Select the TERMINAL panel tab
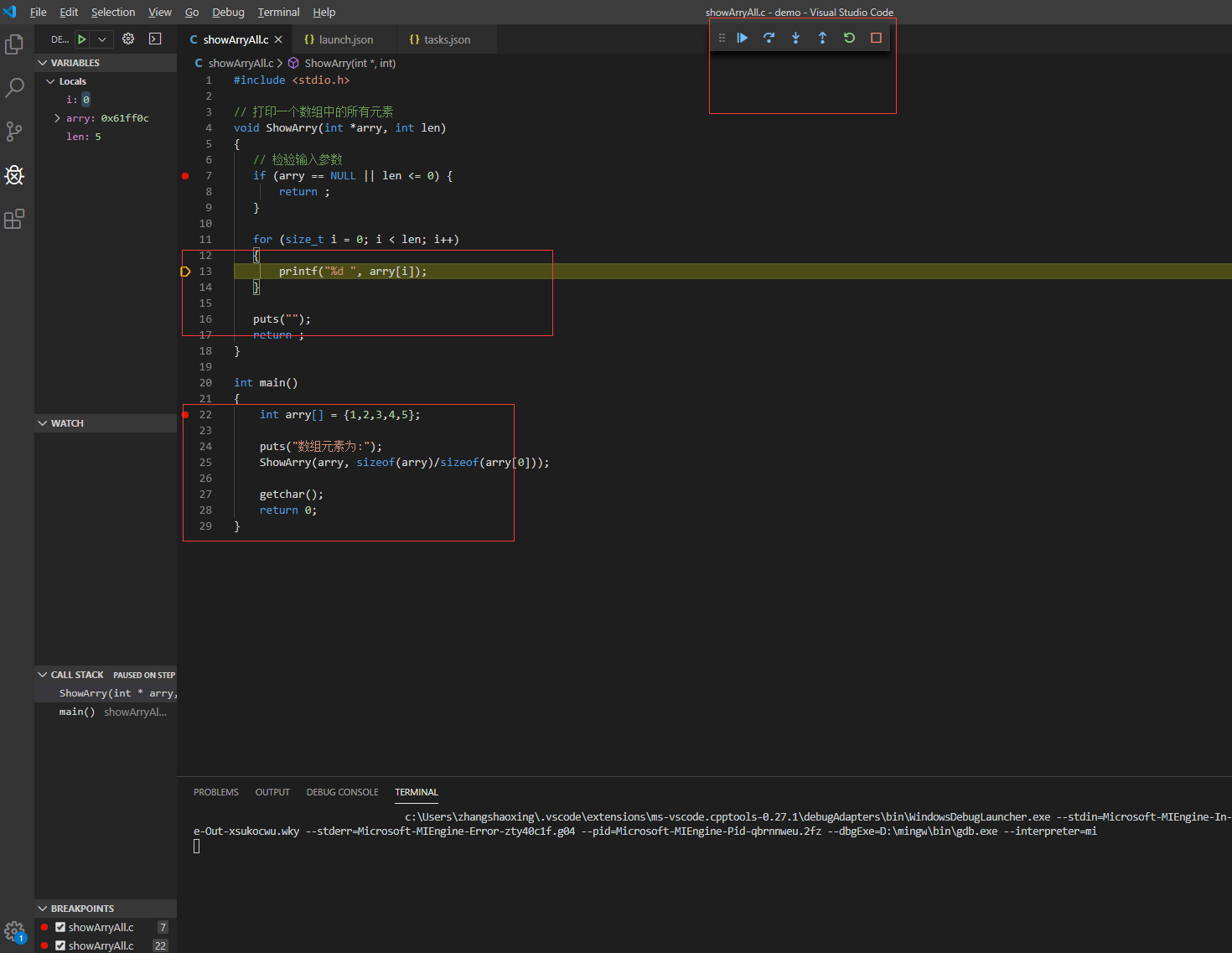1232x953 pixels. click(x=417, y=792)
